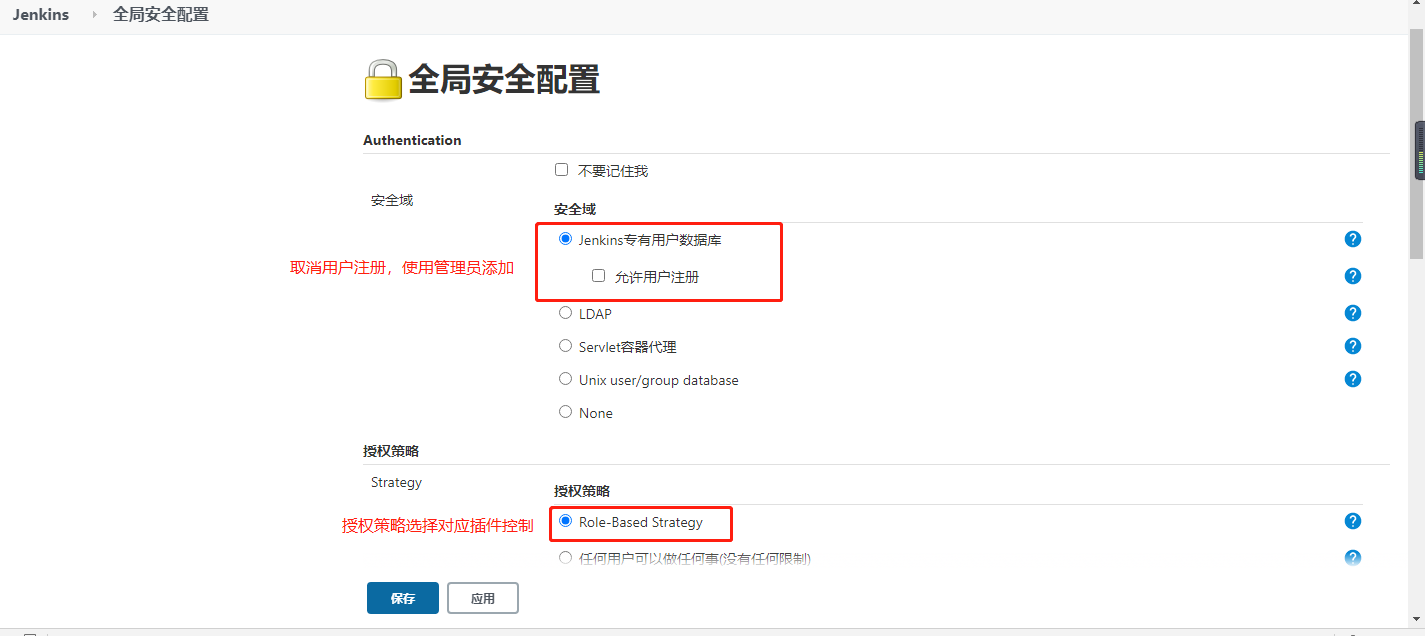Open the Jenkins breadcrumb link
The image size is (1425, 636).
(x=40, y=14)
